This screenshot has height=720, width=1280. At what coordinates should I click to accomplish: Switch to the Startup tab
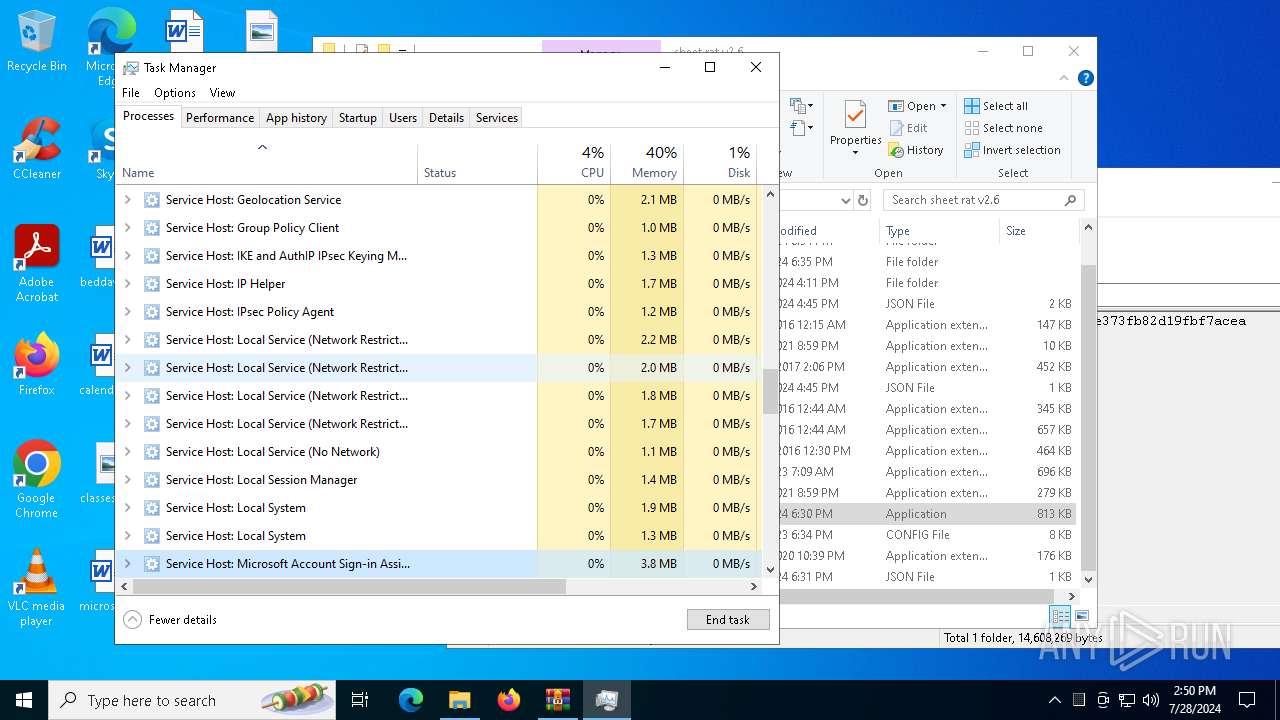coord(357,118)
